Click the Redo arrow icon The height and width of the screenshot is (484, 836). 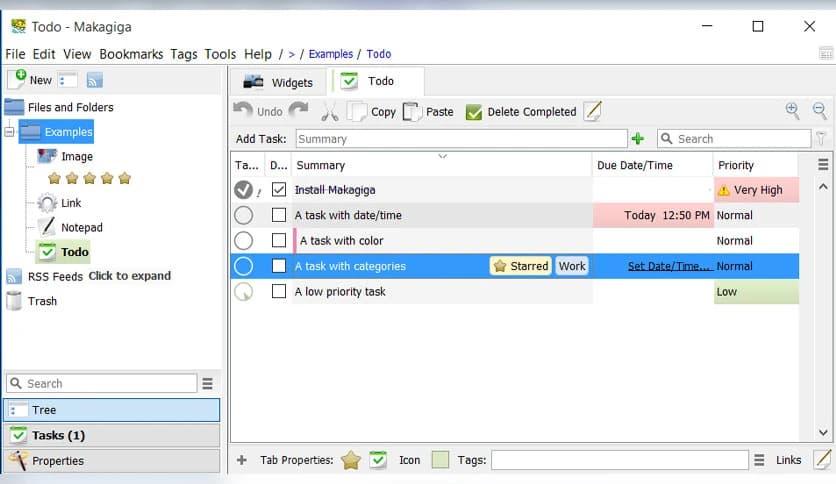[299, 111]
